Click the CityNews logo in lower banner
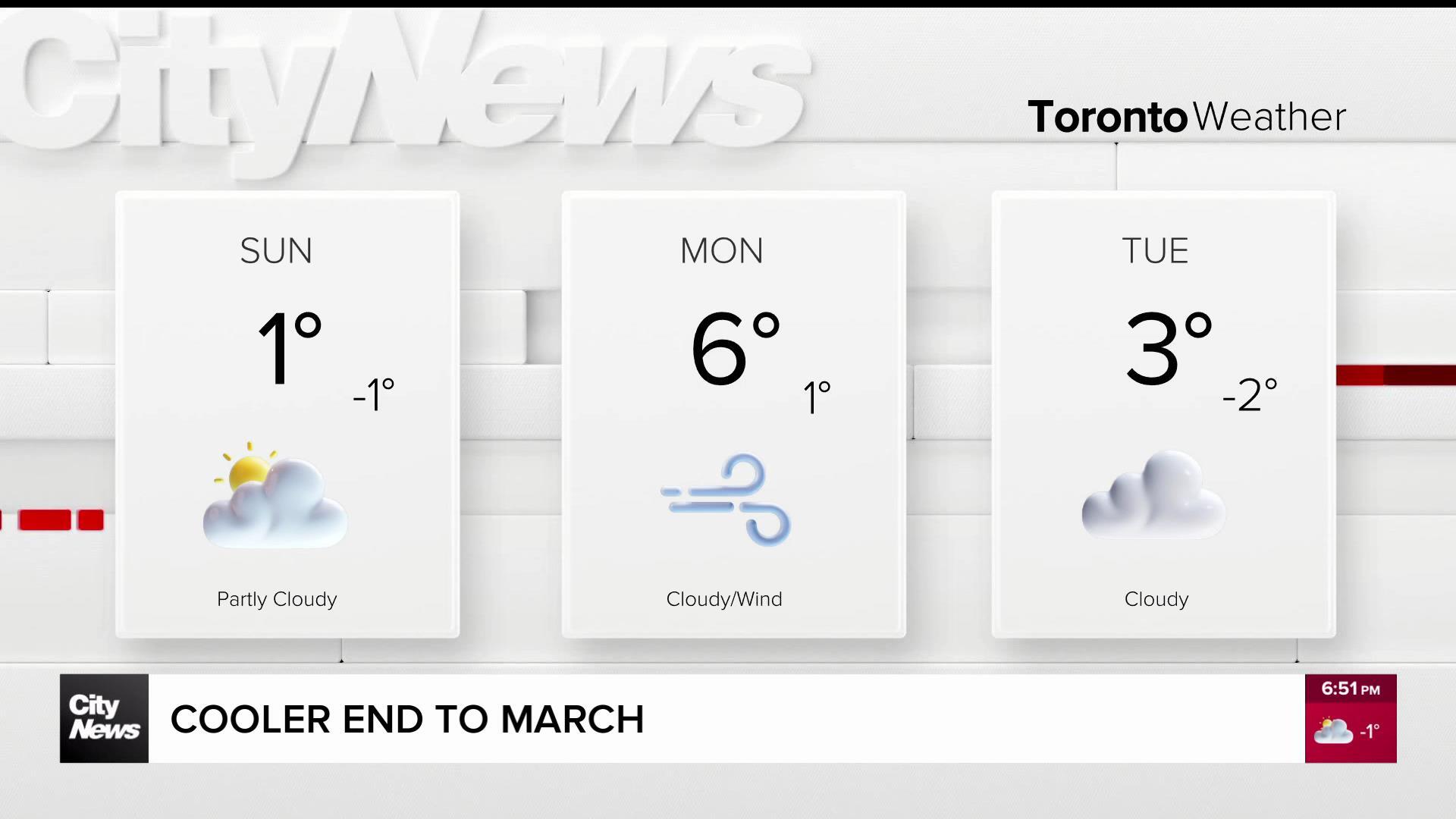Image resolution: width=1456 pixels, height=819 pixels. pyautogui.click(x=104, y=718)
